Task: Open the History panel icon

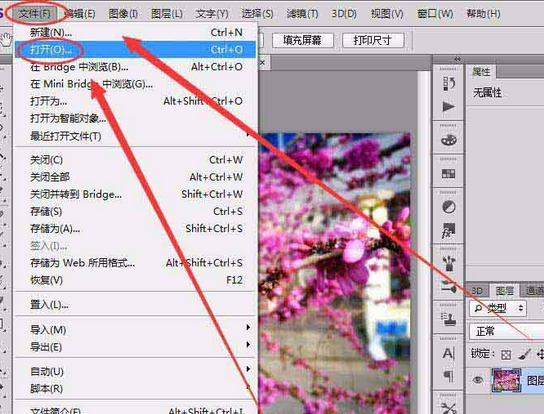Action: pyautogui.click(x=449, y=84)
